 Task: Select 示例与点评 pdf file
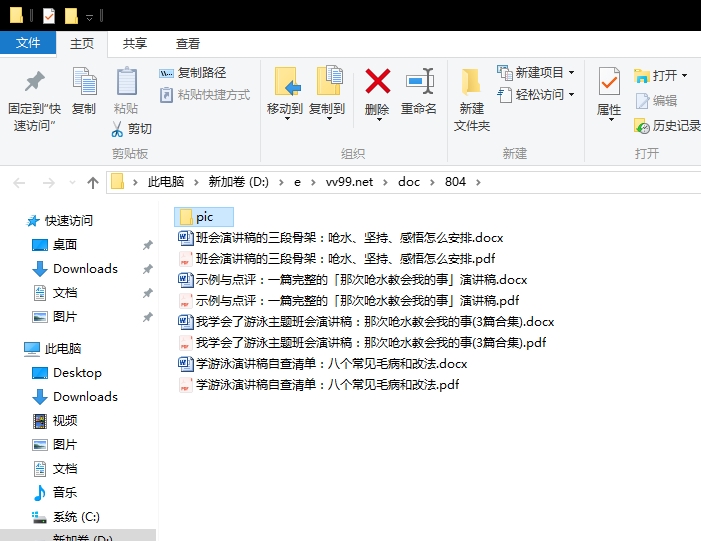tap(349, 300)
